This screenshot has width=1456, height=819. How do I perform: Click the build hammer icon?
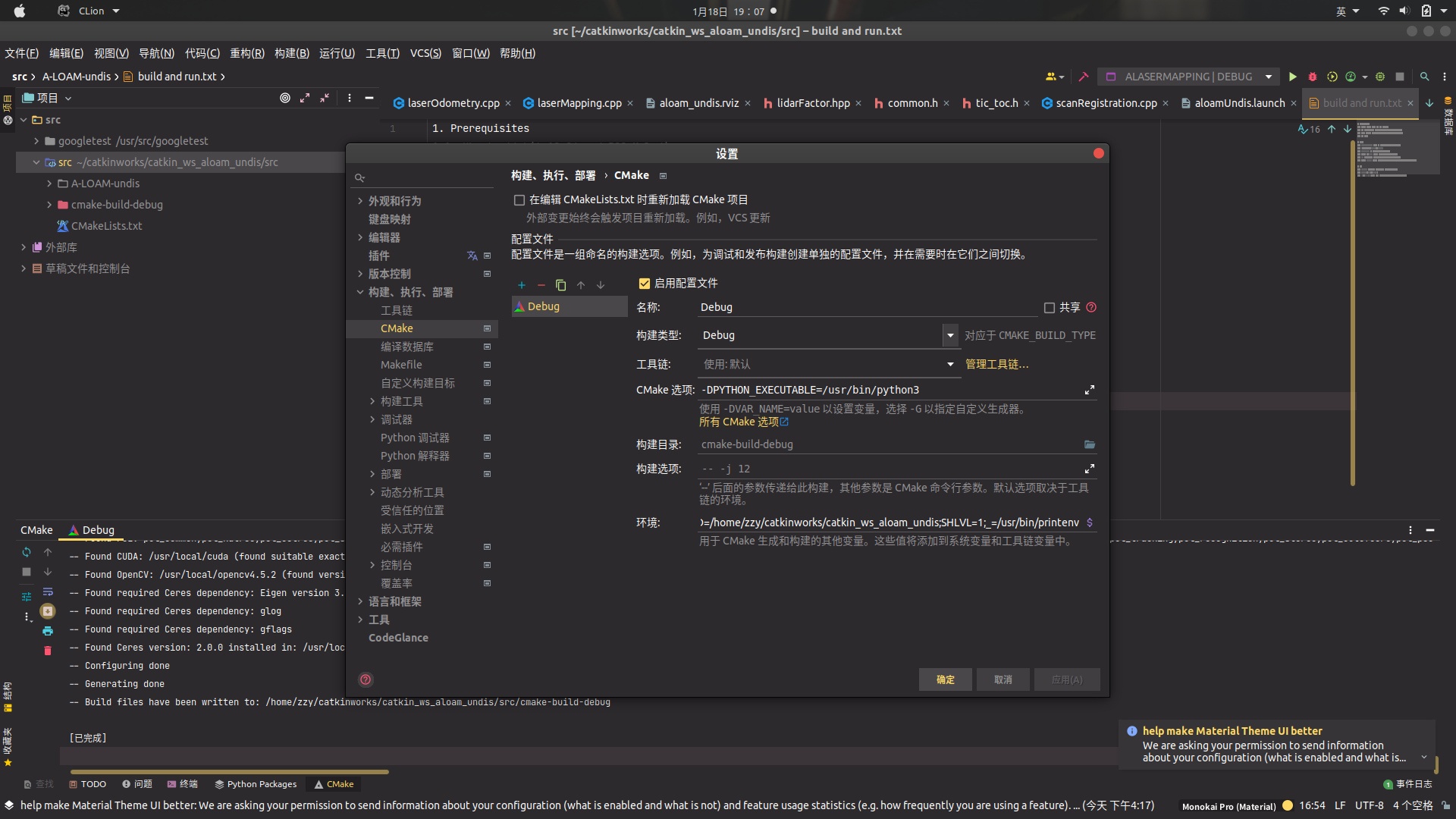coord(1084,77)
